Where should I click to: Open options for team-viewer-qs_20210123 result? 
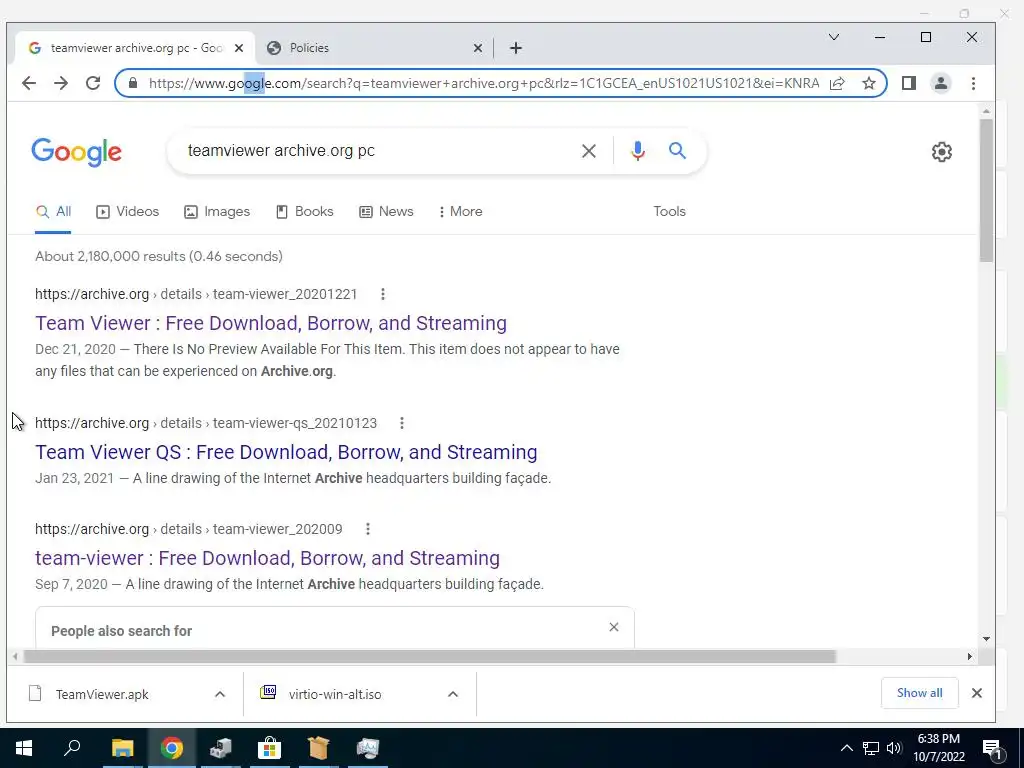pyautogui.click(x=402, y=423)
